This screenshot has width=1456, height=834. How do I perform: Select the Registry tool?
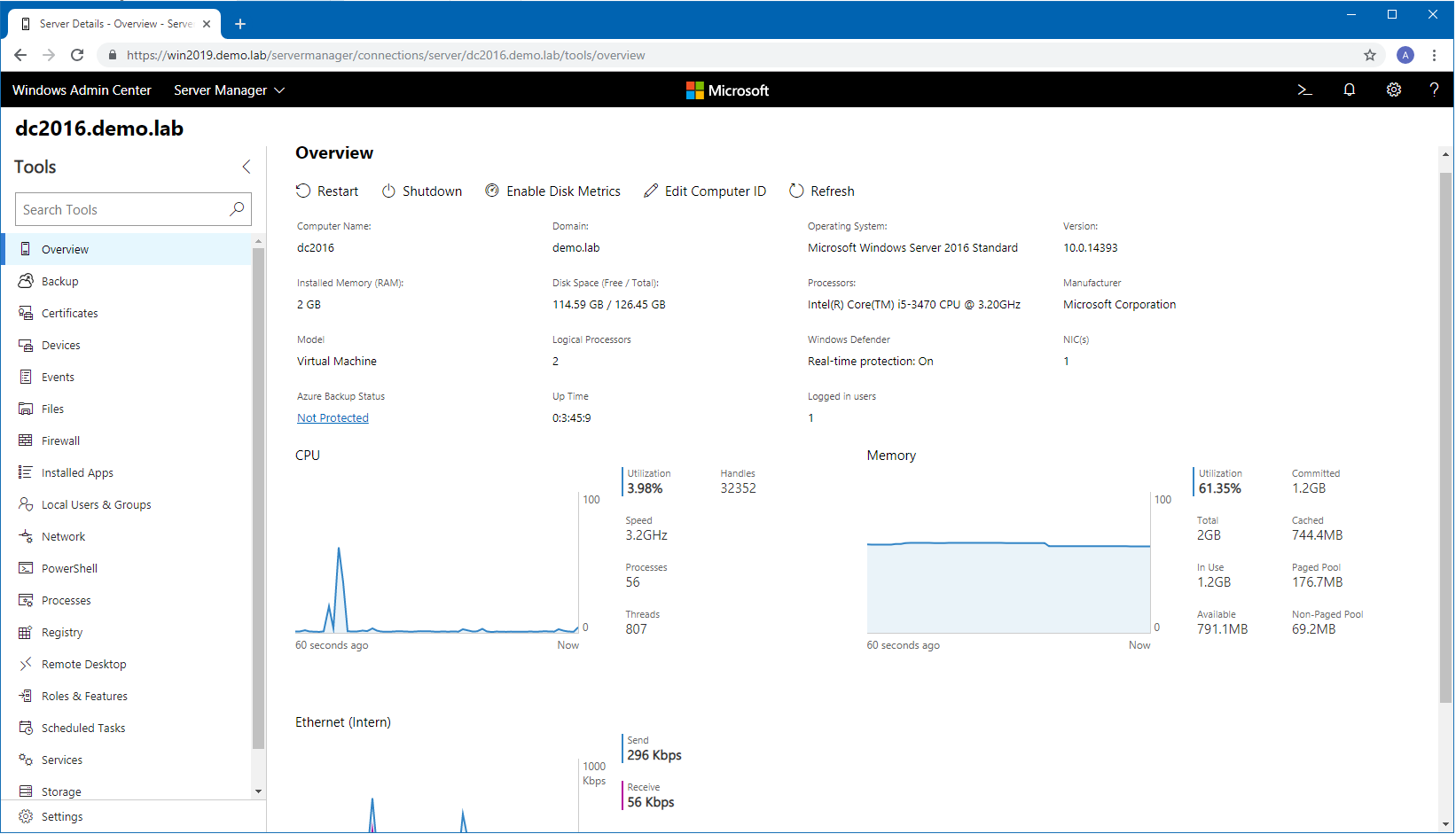(62, 632)
